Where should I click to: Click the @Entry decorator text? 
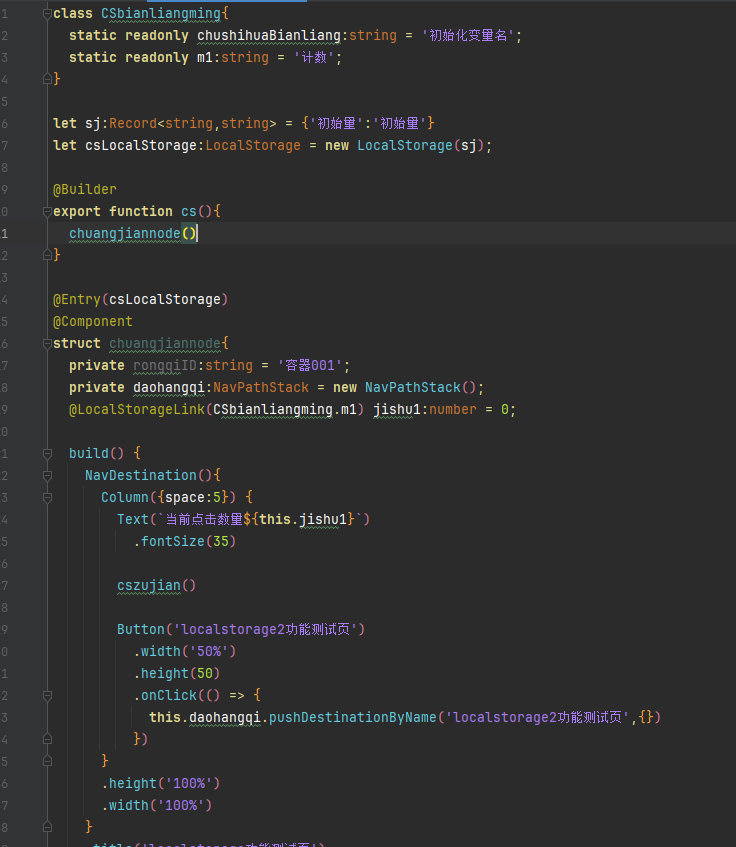pos(76,300)
